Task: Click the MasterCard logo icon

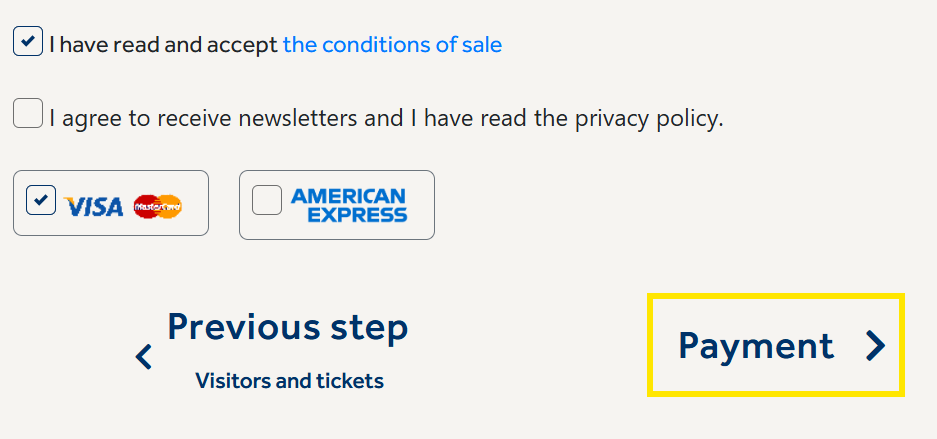Action: click(157, 206)
